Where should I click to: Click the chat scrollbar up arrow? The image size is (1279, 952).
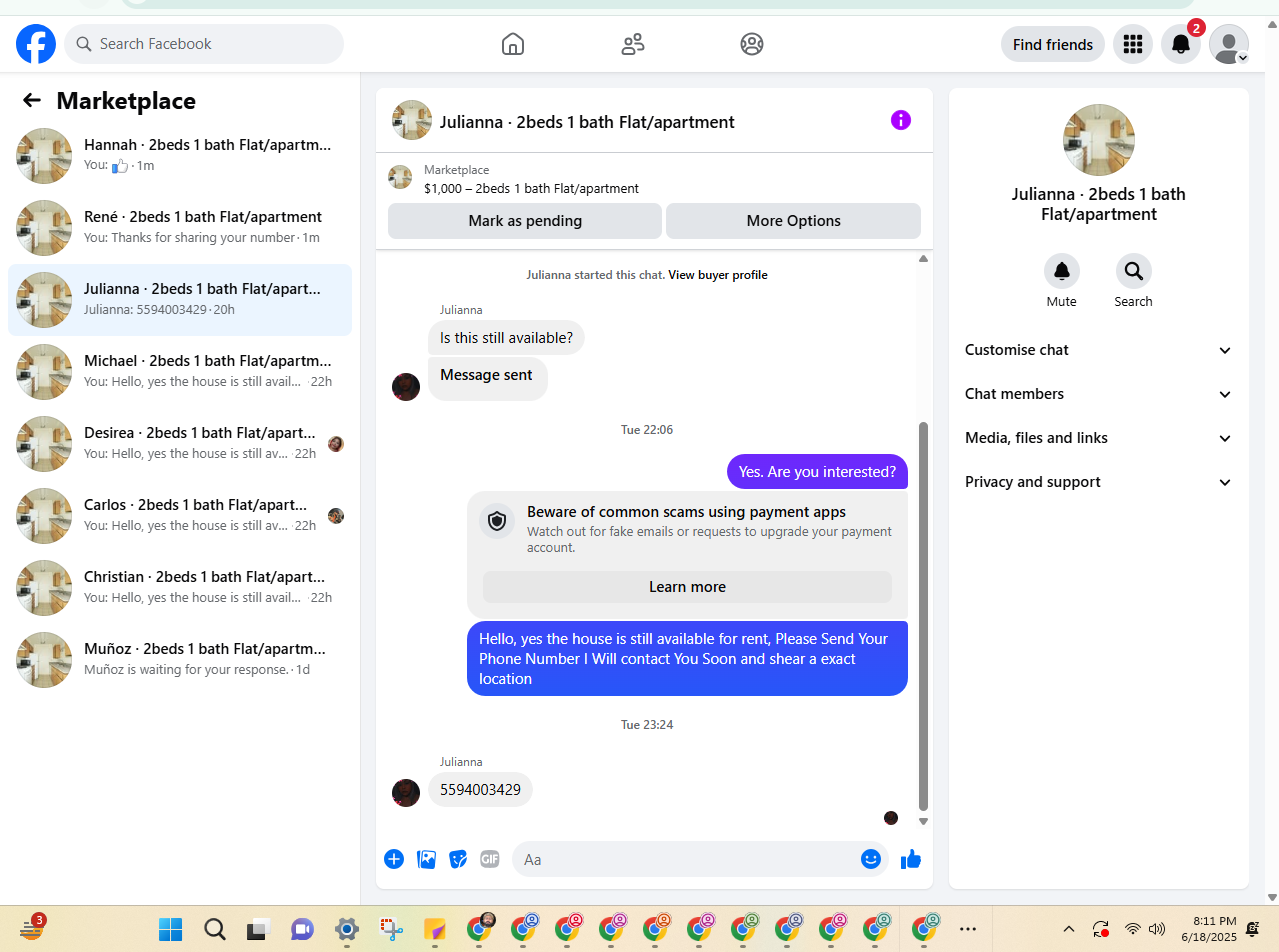(x=923, y=259)
